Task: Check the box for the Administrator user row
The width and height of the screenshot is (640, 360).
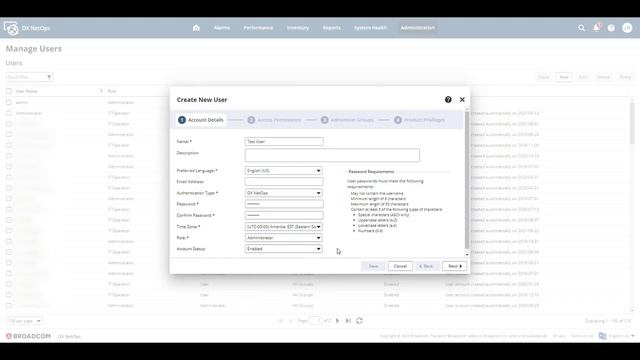Action: pos(9,113)
